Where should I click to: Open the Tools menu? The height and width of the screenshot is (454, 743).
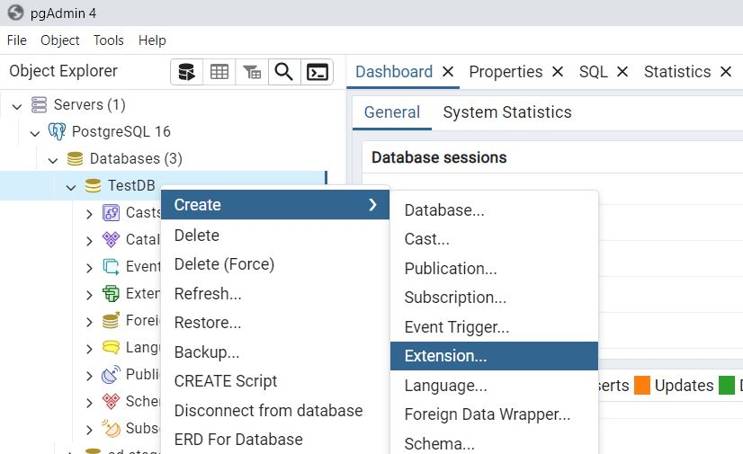(109, 40)
